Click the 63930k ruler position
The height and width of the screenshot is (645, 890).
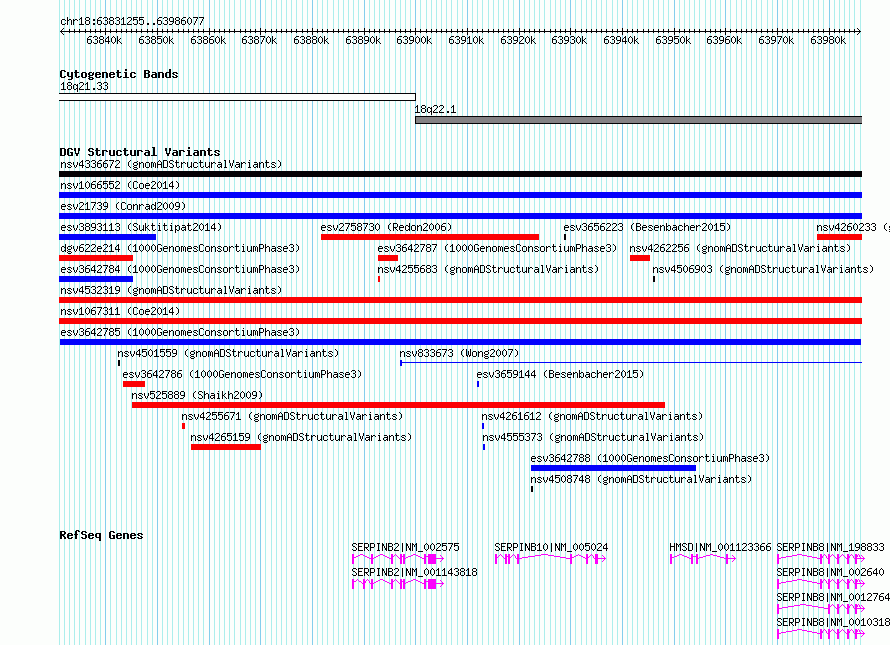569,40
